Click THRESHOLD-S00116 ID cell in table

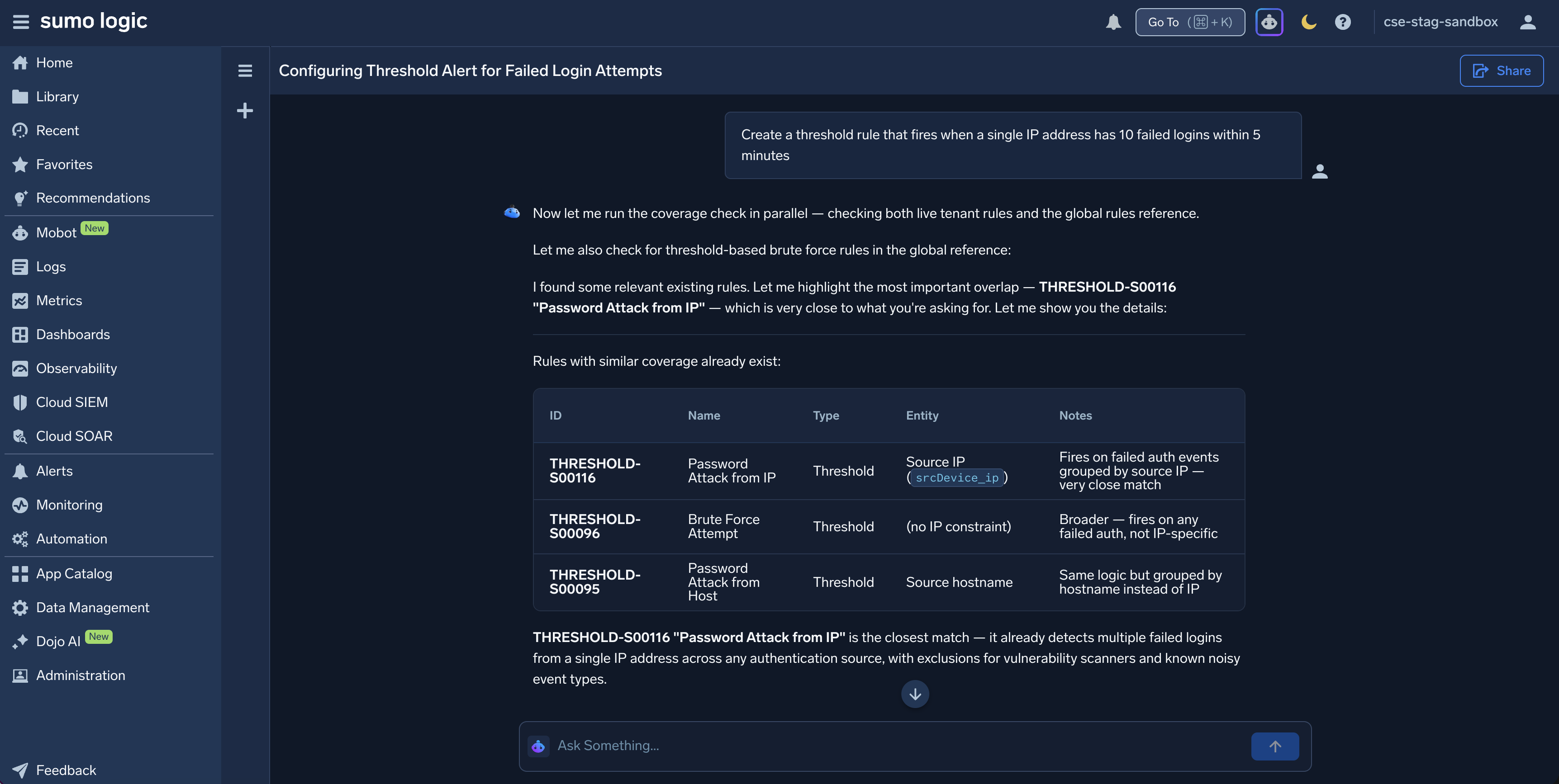(595, 471)
